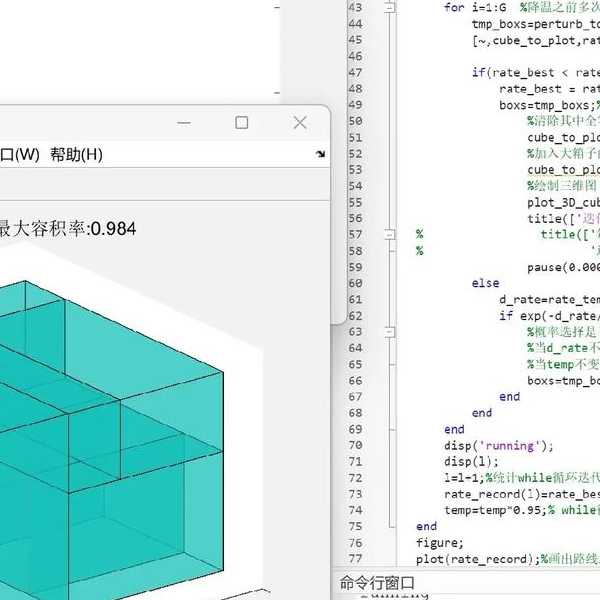The image size is (600, 600).
Task: Click line number 74 in the editor
Action: click(x=355, y=510)
